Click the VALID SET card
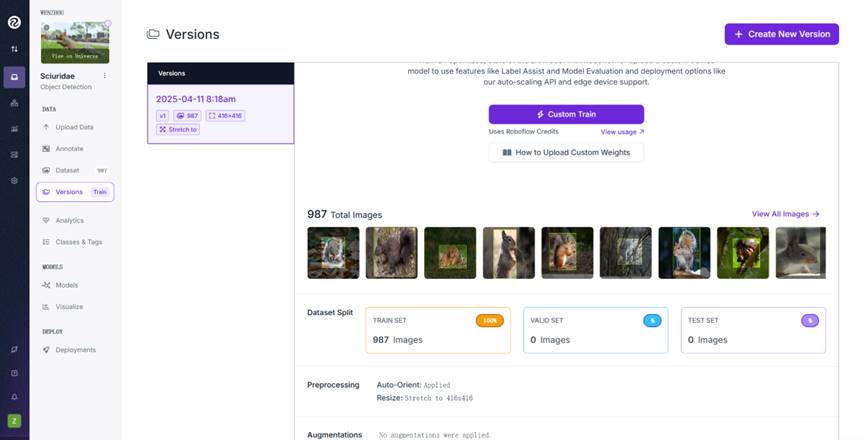865x440 pixels. coord(596,330)
